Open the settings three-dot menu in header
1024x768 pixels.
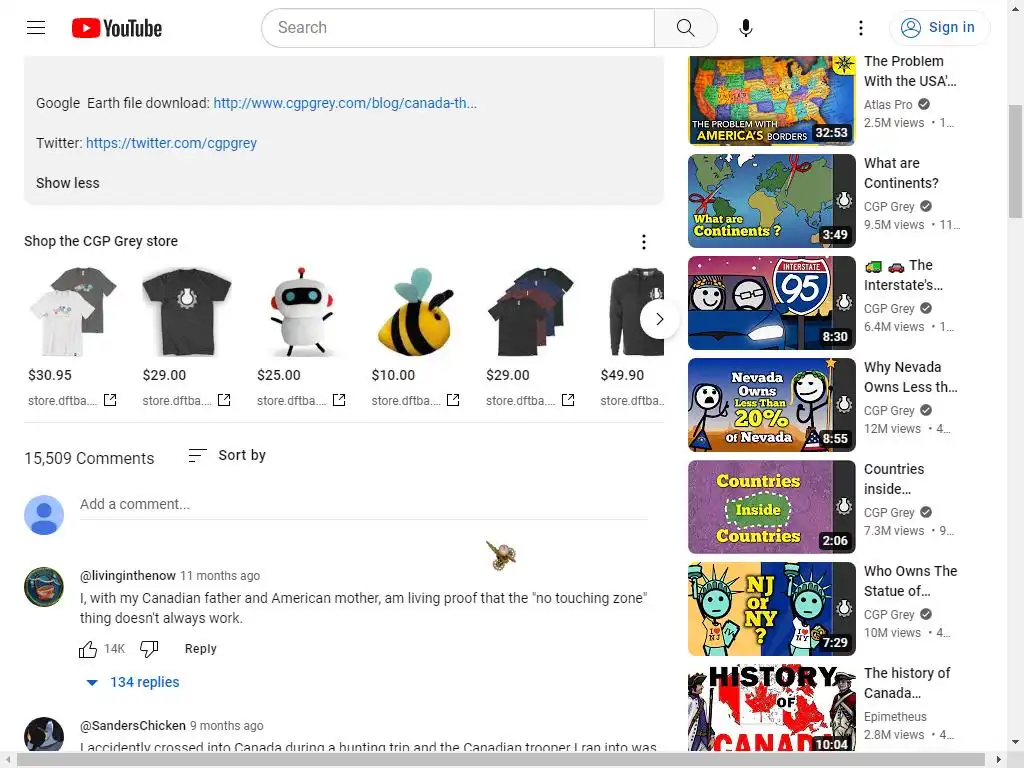pyautogui.click(x=861, y=27)
